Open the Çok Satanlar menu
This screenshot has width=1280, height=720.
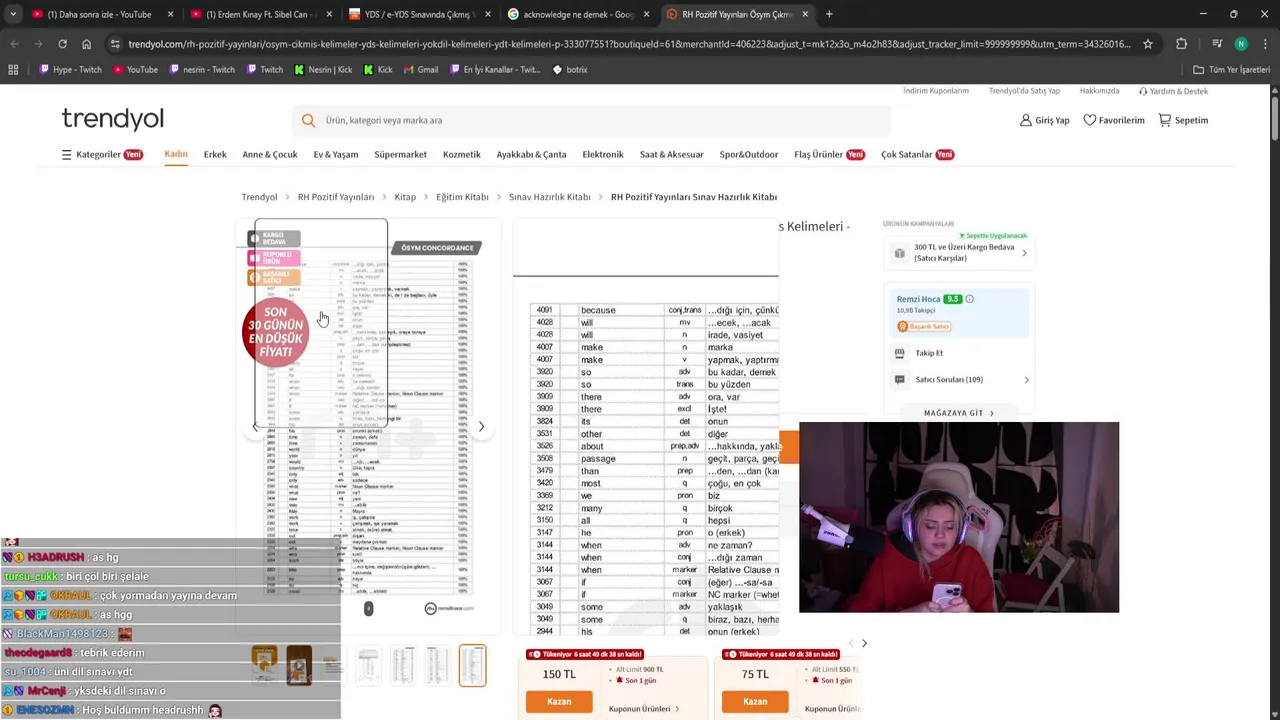coord(917,155)
